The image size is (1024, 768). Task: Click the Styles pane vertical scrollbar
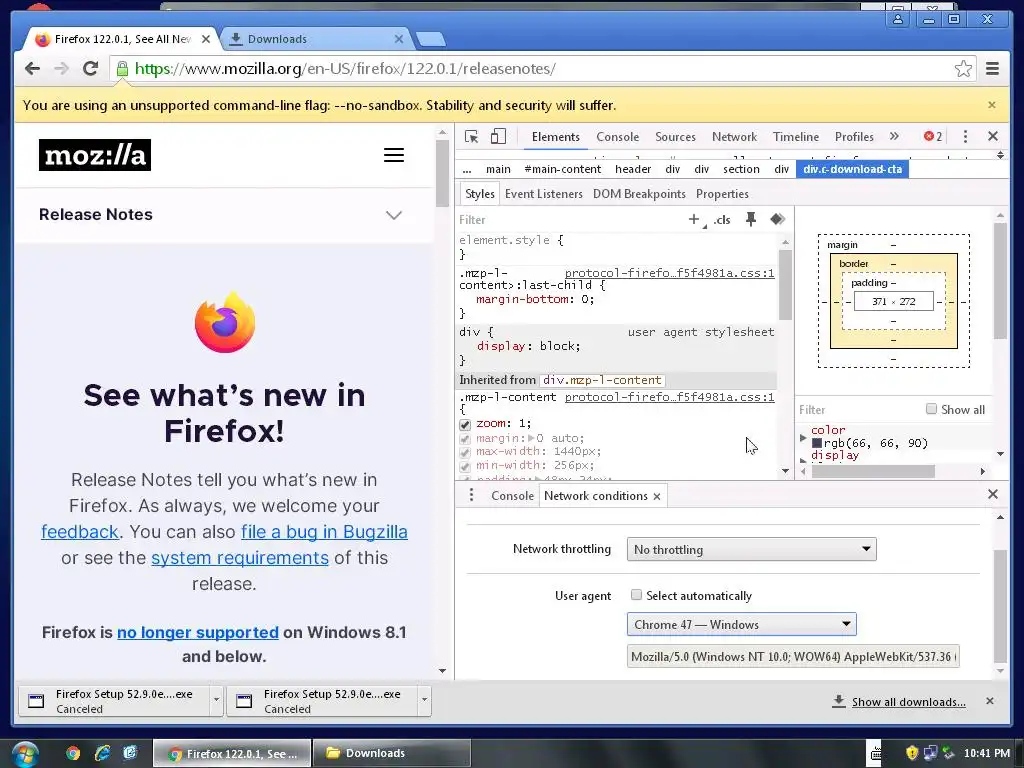[785, 285]
